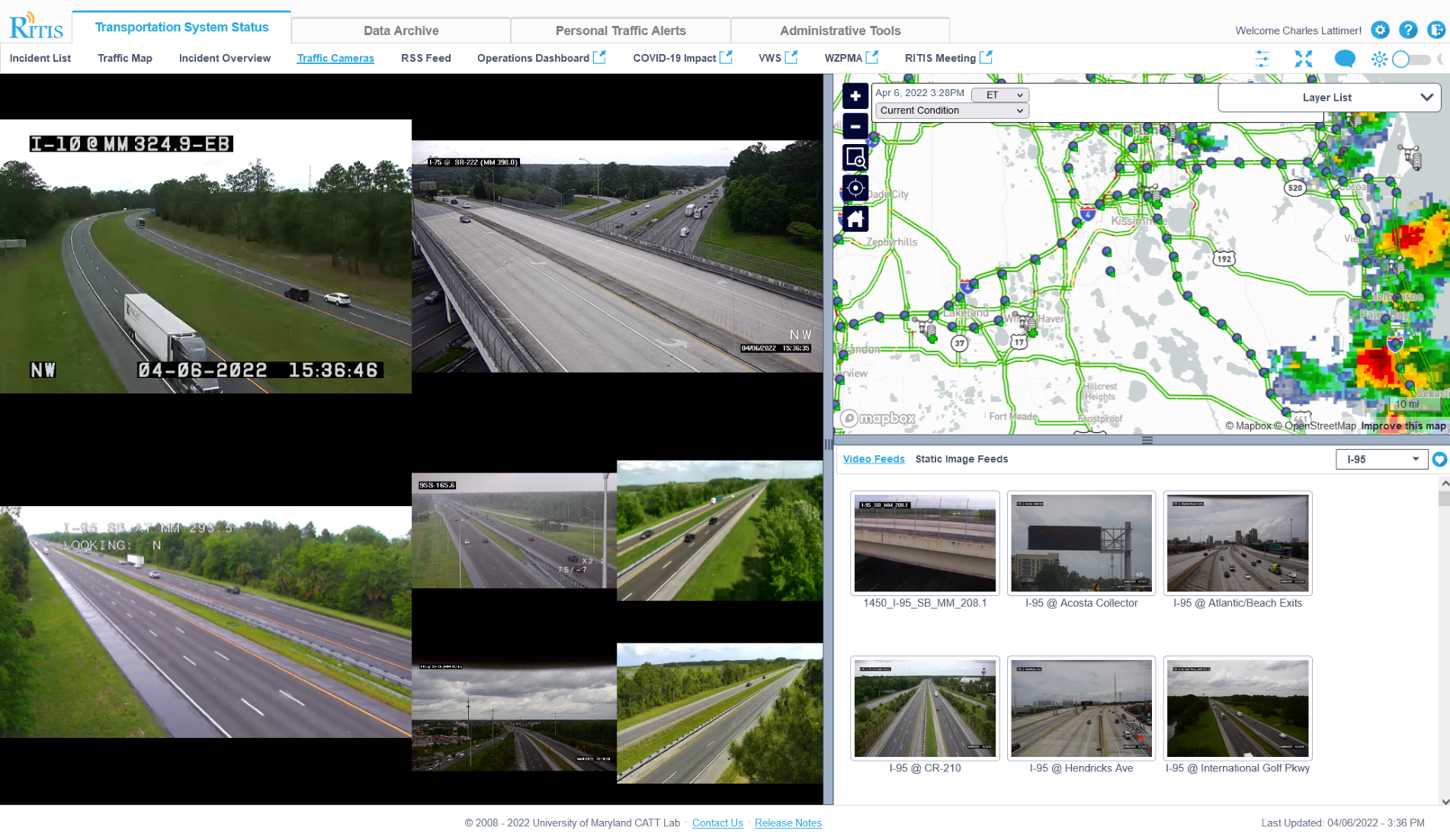Open the chat bubble feedback icon
This screenshot has height=840, width=1450.
pos(1345,58)
